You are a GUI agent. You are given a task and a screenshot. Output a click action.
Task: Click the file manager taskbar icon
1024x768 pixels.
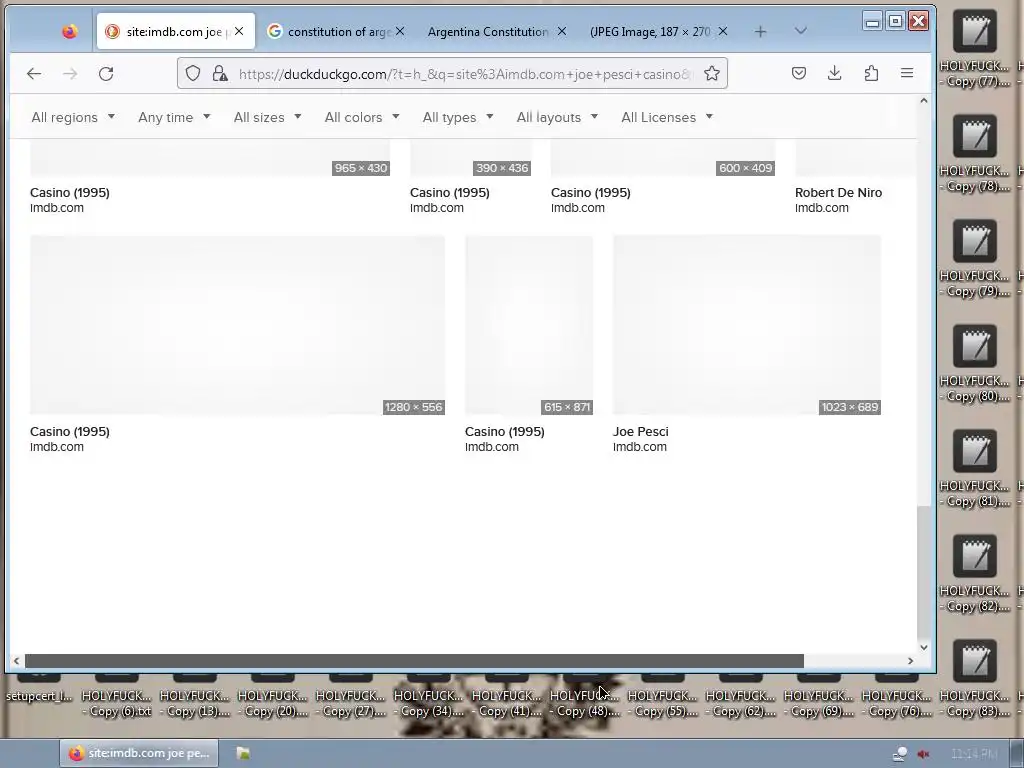pyautogui.click(x=243, y=753)
